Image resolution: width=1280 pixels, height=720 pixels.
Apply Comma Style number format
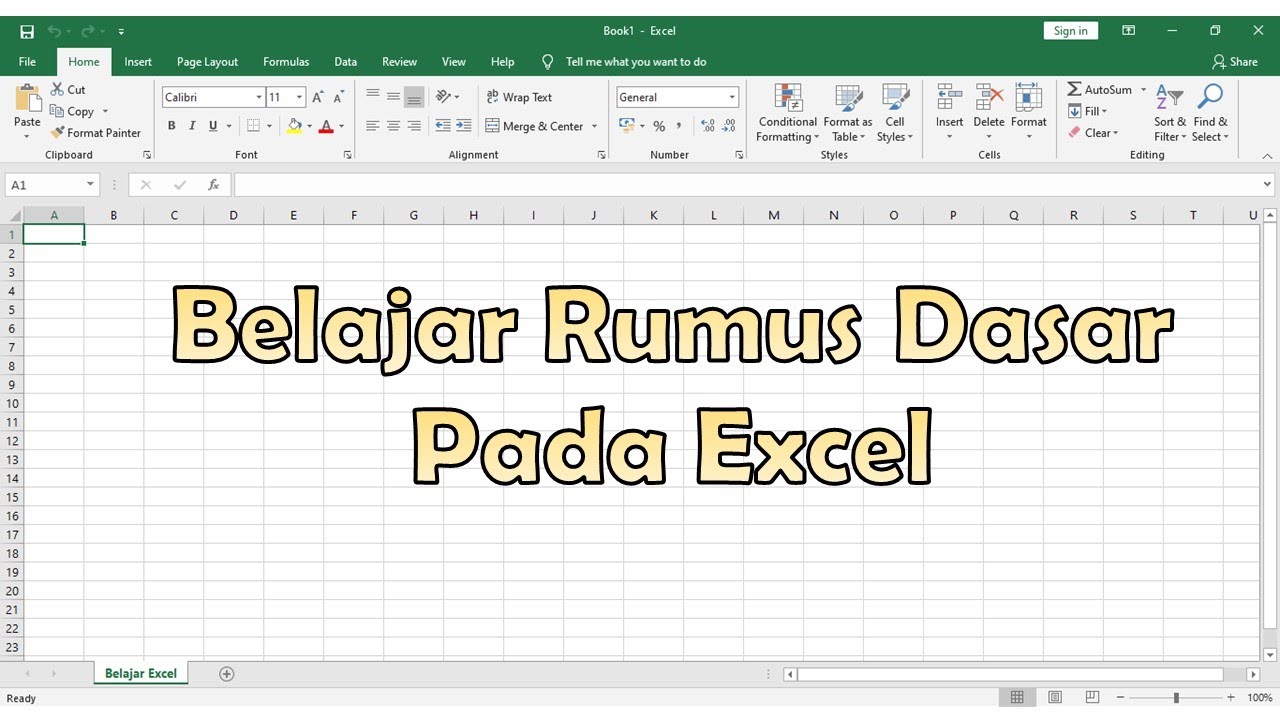[x=680, y=126]
